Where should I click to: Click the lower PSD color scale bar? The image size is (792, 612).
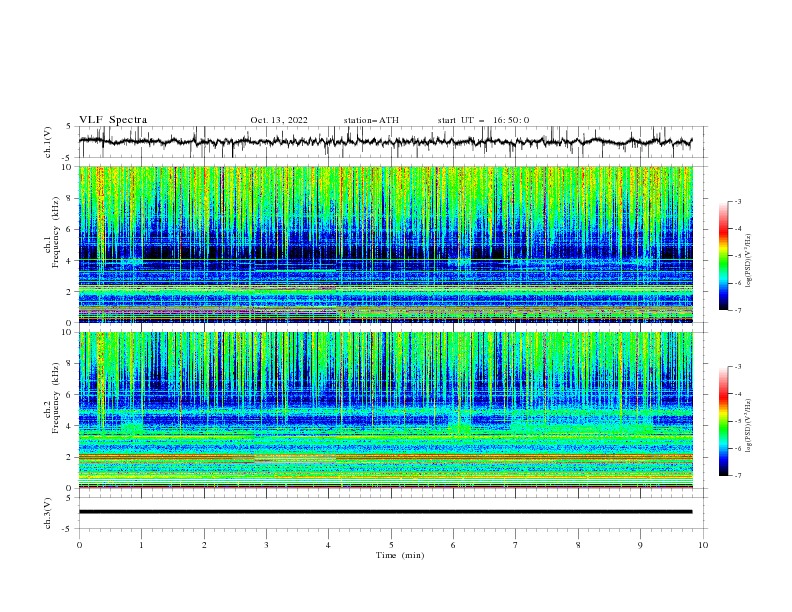coord(724,421)
